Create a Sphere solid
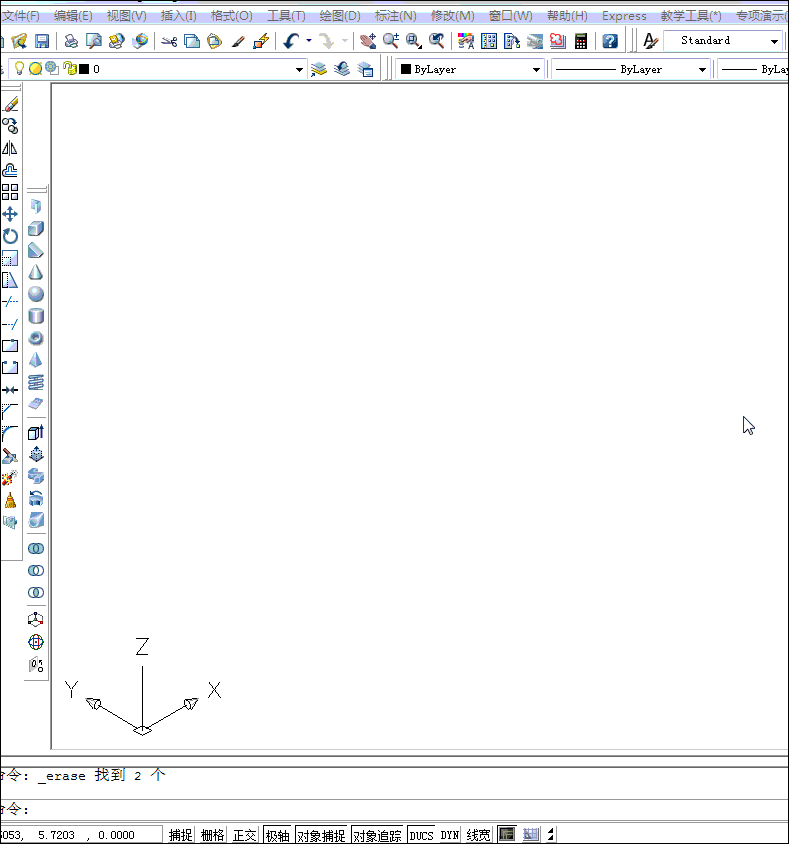 36,294
